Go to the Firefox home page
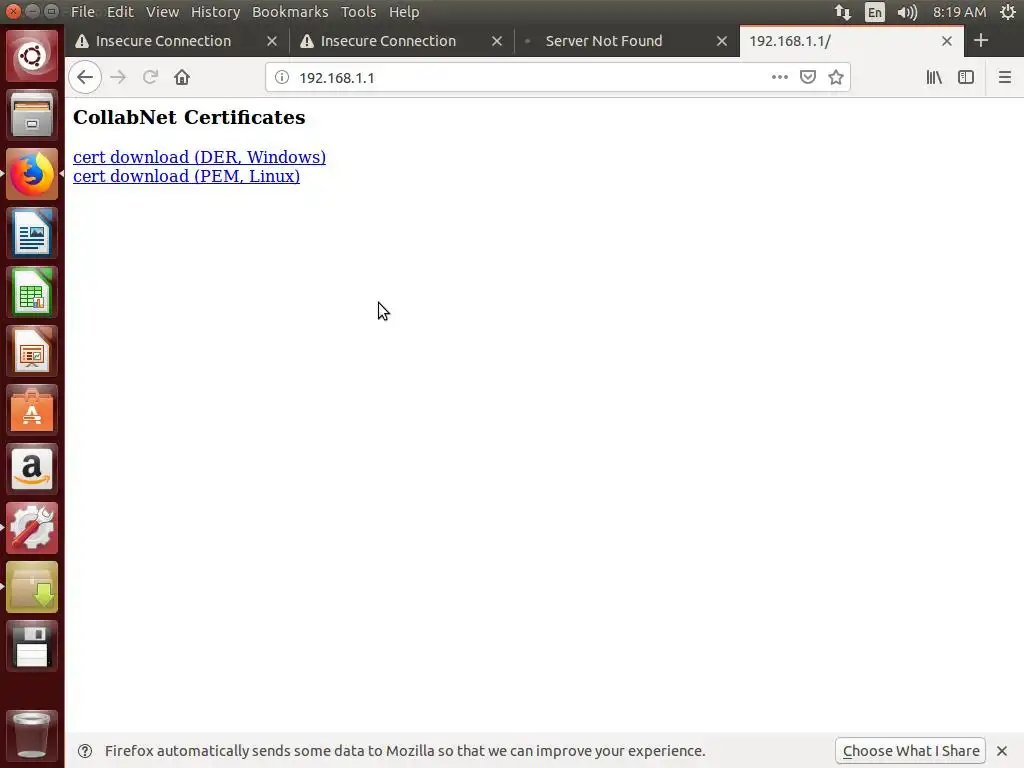1024x768 pixels. pos(182,77)
